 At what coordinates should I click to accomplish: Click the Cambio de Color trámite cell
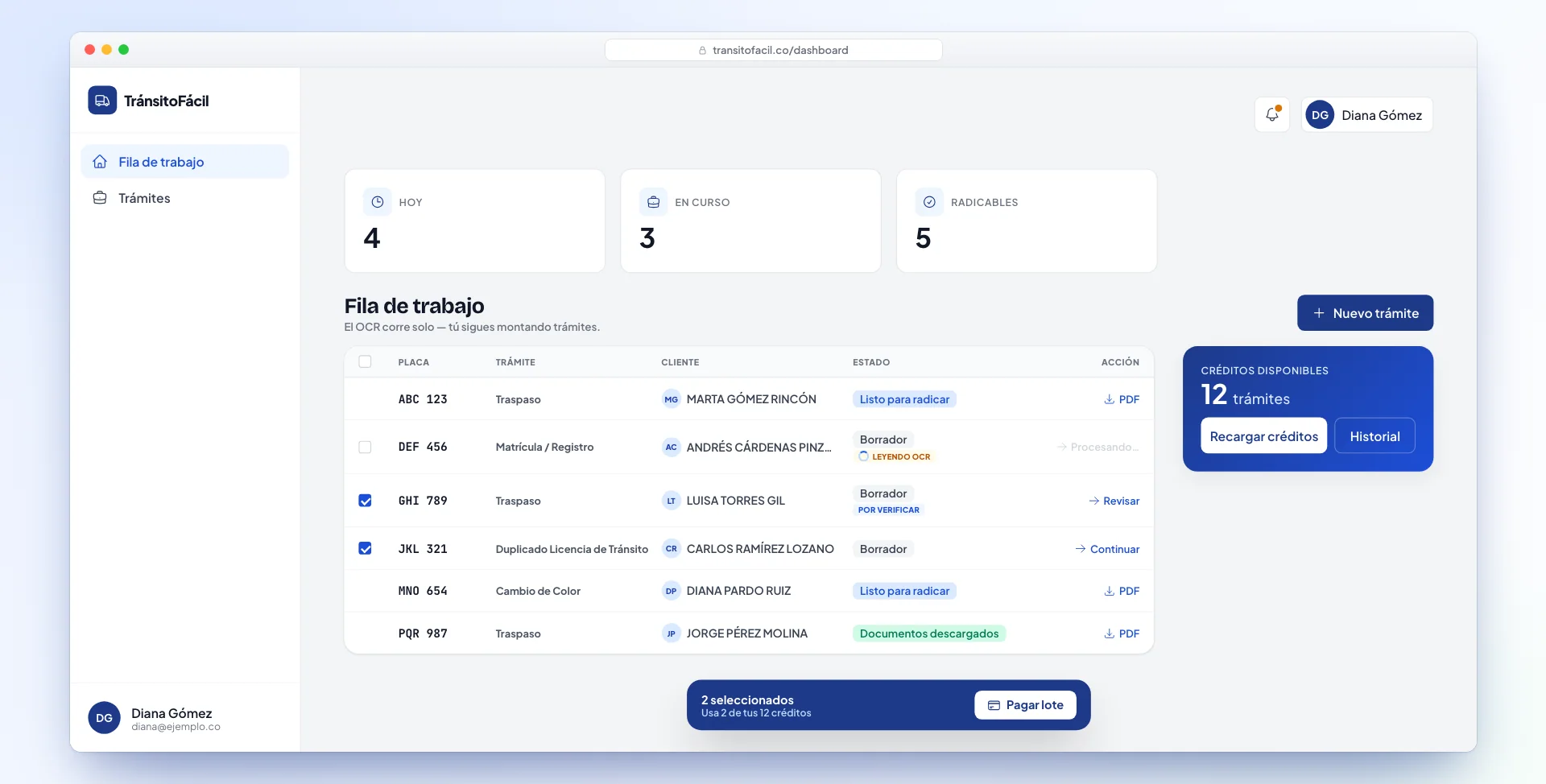538,591
